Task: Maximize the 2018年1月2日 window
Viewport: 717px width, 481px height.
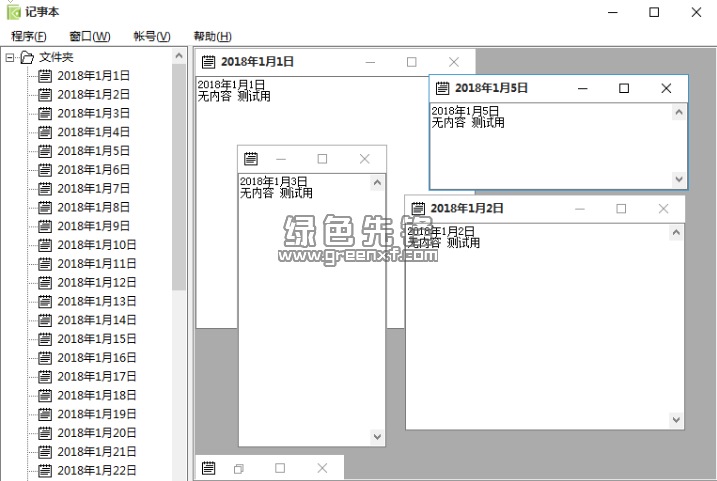Action: tap(621, 209)
